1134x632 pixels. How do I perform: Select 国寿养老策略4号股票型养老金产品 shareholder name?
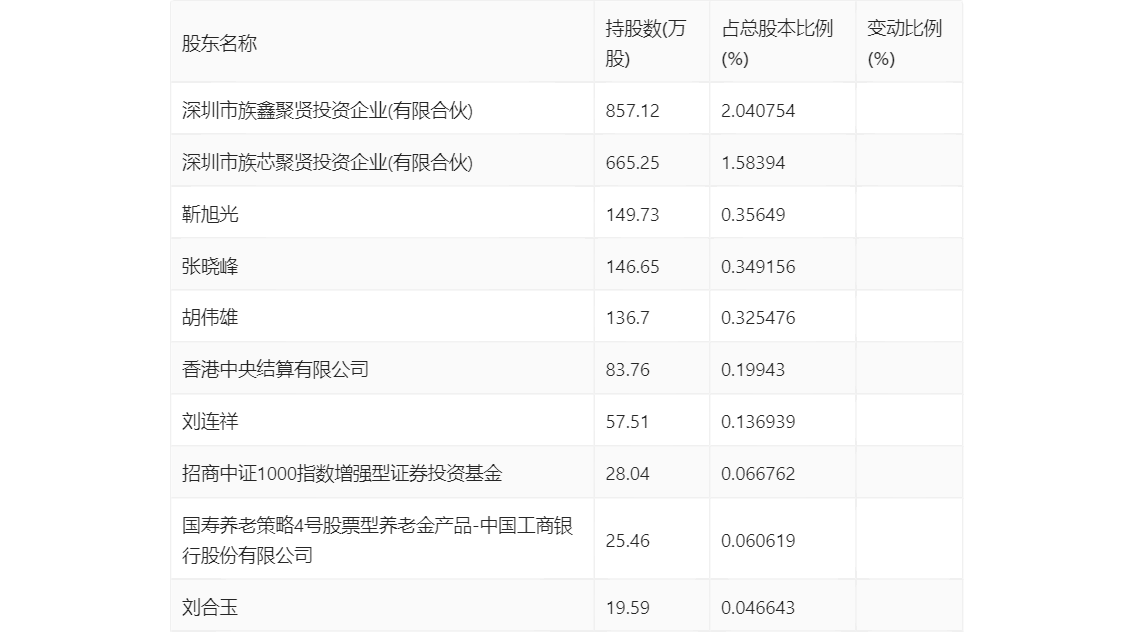point(377,540)
